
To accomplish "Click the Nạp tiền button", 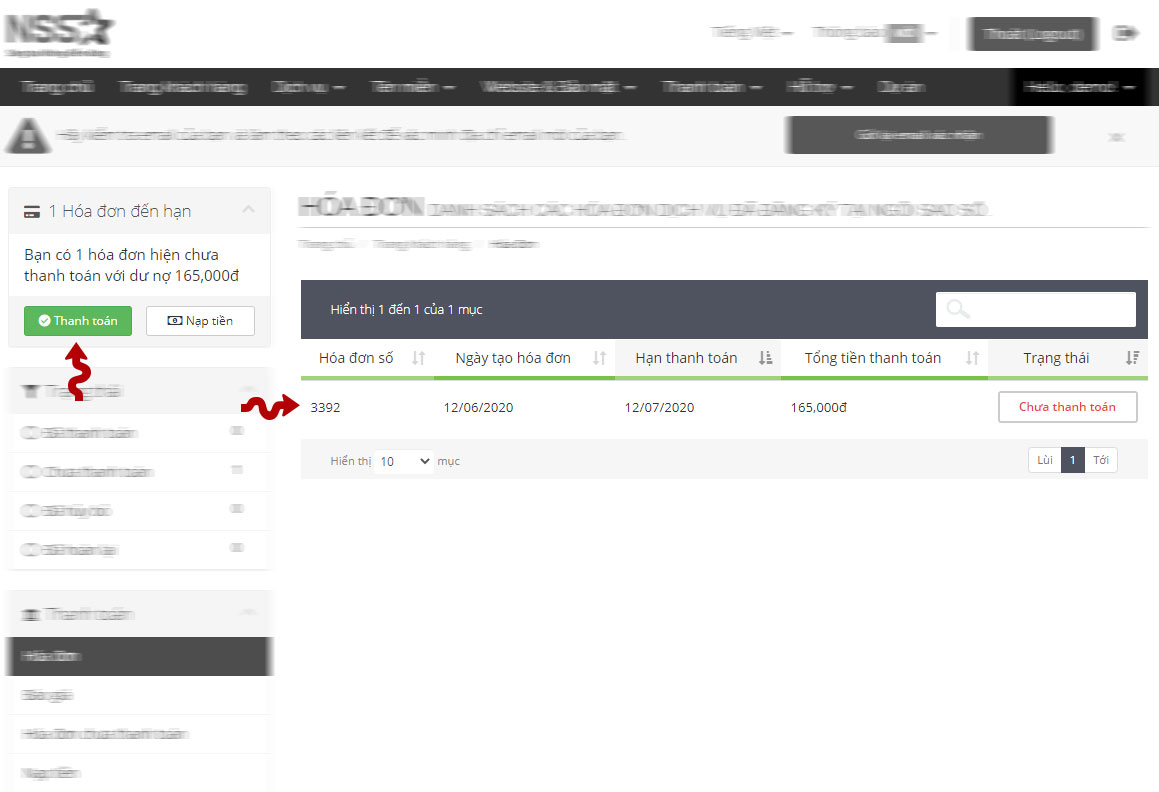I will point(200,321).
